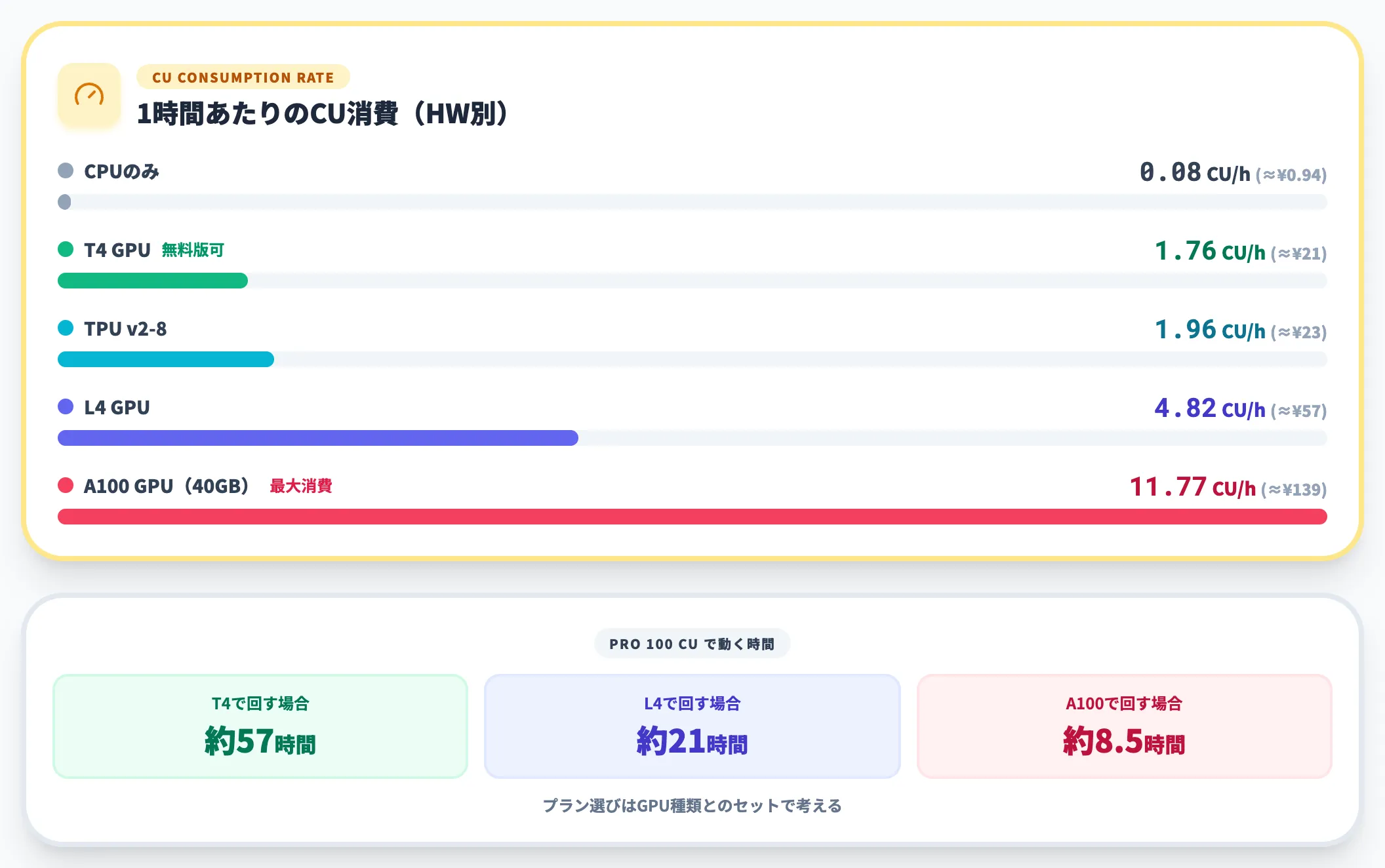
Task: Click the 11.77 CU/h value
Action: pyautogui.click(x=1193, y=488)
